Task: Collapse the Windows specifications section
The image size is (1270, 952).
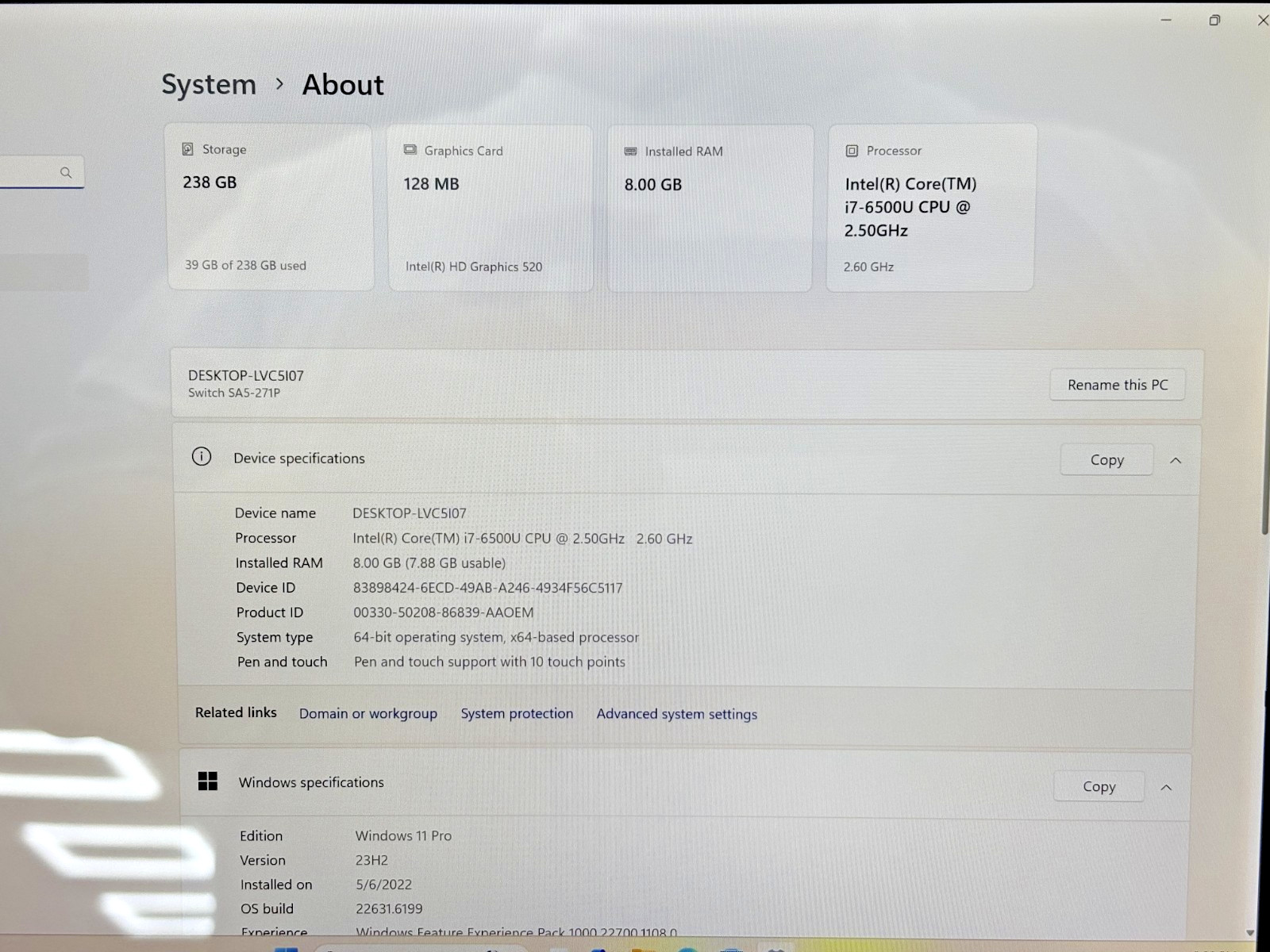Action: (1166, 787)
